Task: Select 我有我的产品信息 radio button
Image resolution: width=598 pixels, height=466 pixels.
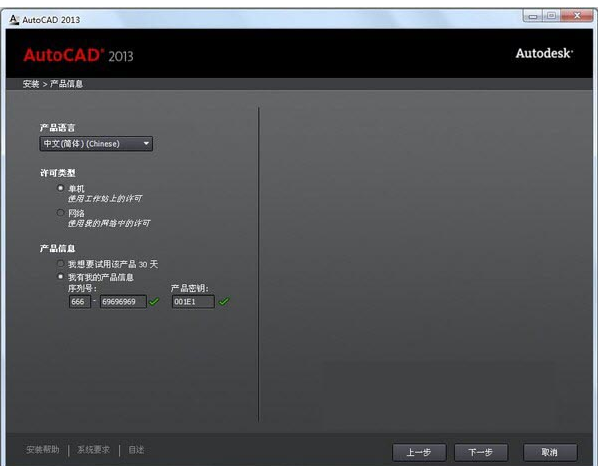Action: [60, 276]
